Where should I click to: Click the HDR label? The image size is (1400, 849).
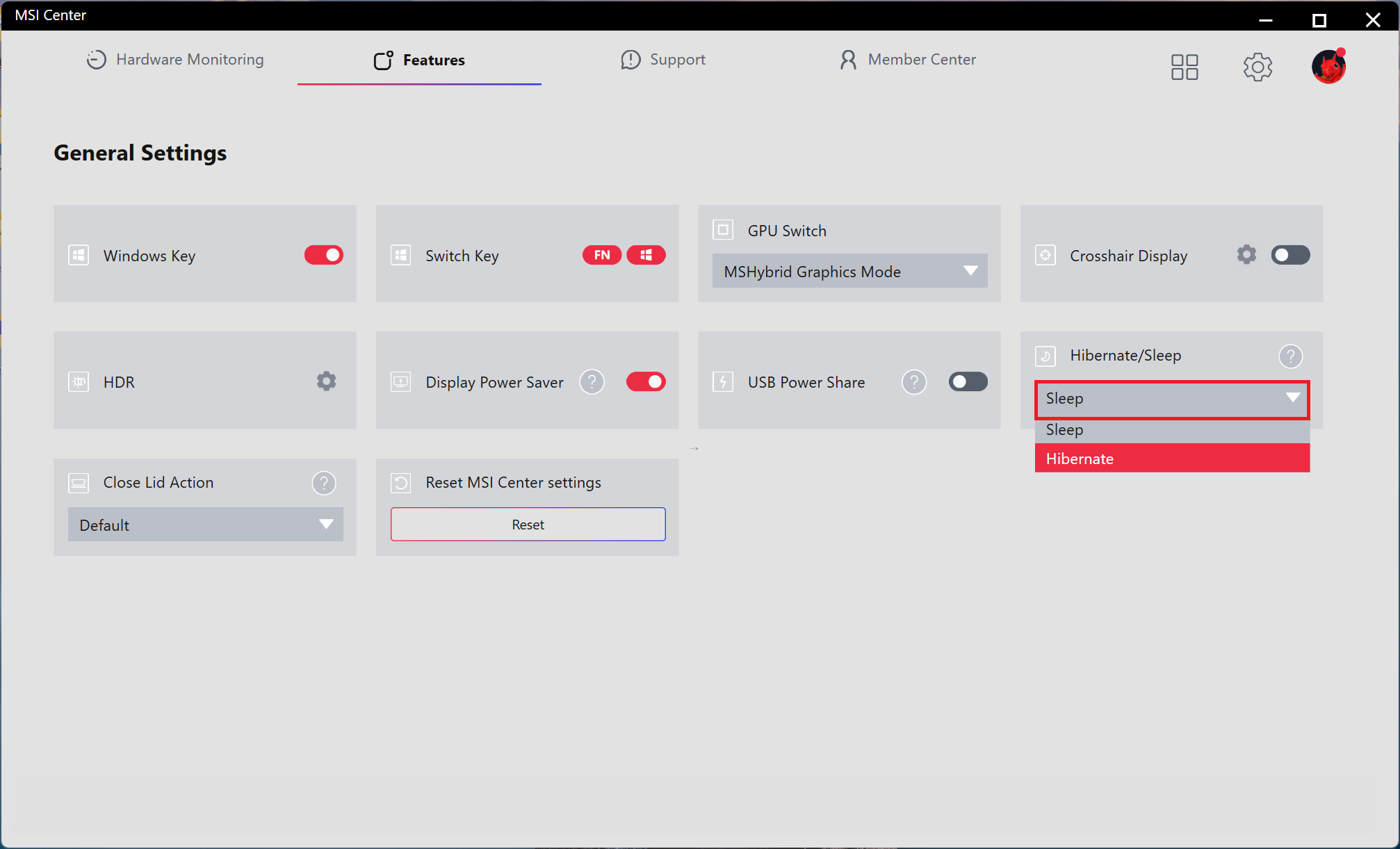click(x=119, y=382)
